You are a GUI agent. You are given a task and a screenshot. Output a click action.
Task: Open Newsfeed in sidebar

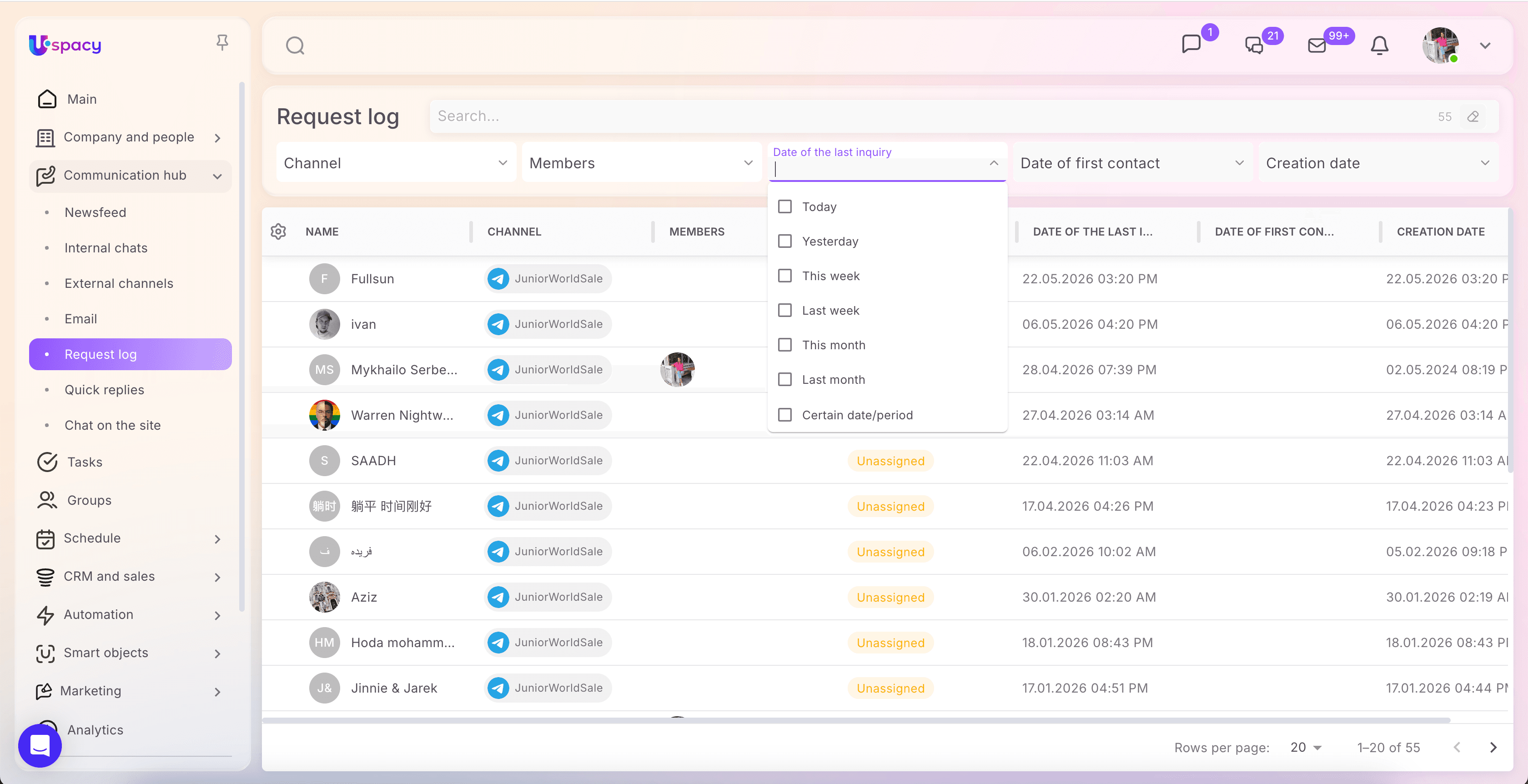tap(95, 212)
